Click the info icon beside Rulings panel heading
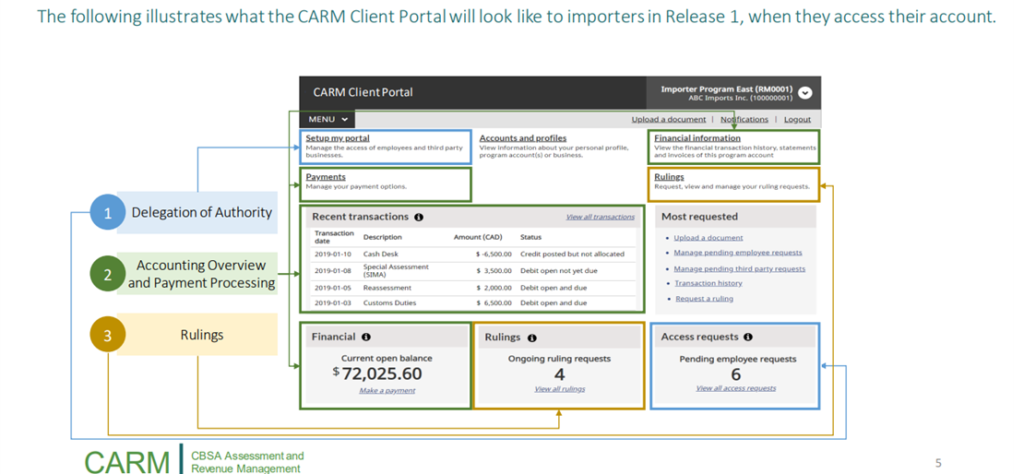 click(x=532, y=338)
